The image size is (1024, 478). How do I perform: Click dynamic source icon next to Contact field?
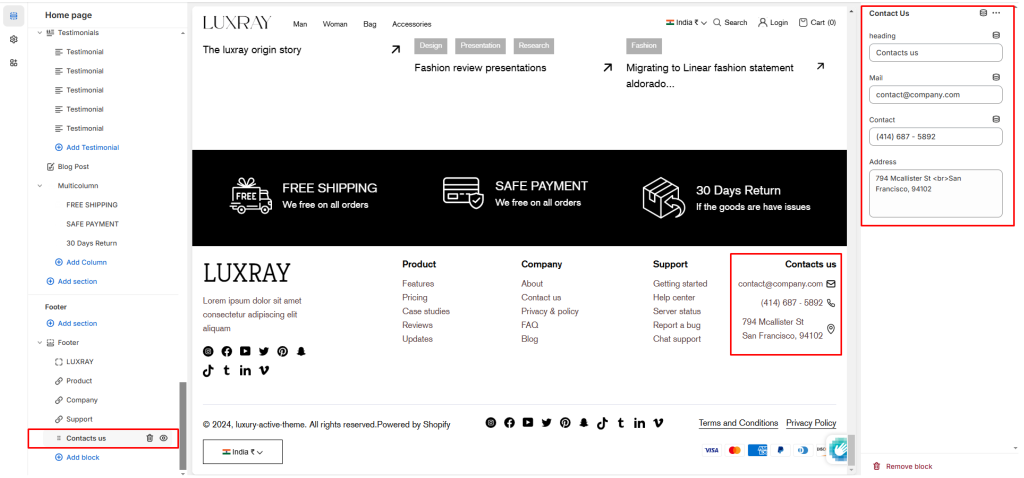coord(996,120)
